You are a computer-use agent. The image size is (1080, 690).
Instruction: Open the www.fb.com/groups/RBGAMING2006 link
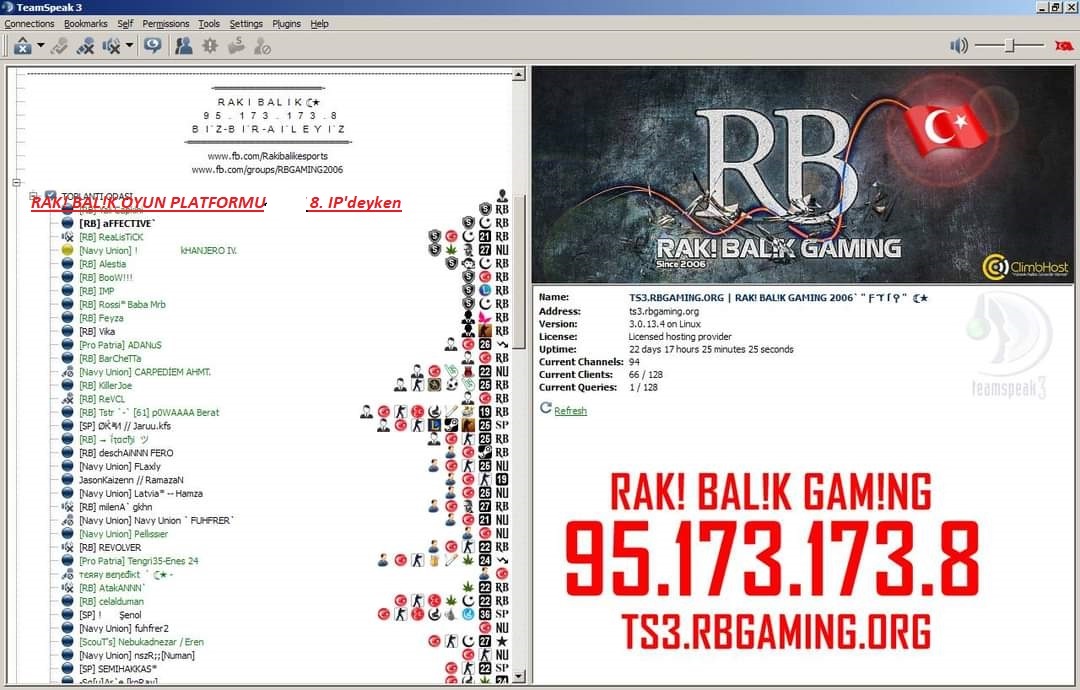[x=267, y=169]
